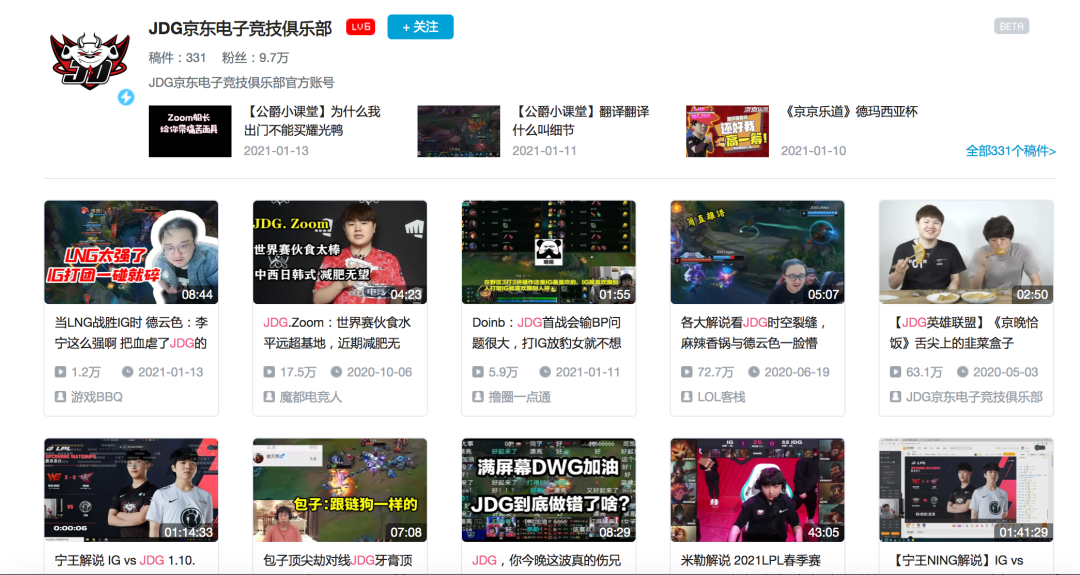The height and width of the screenshot is (575, 1080).
Task: Open thumbnail of 《京京乐道》德玛西亚杯 video
Action: pyautogui.click(x=727, y=131)
